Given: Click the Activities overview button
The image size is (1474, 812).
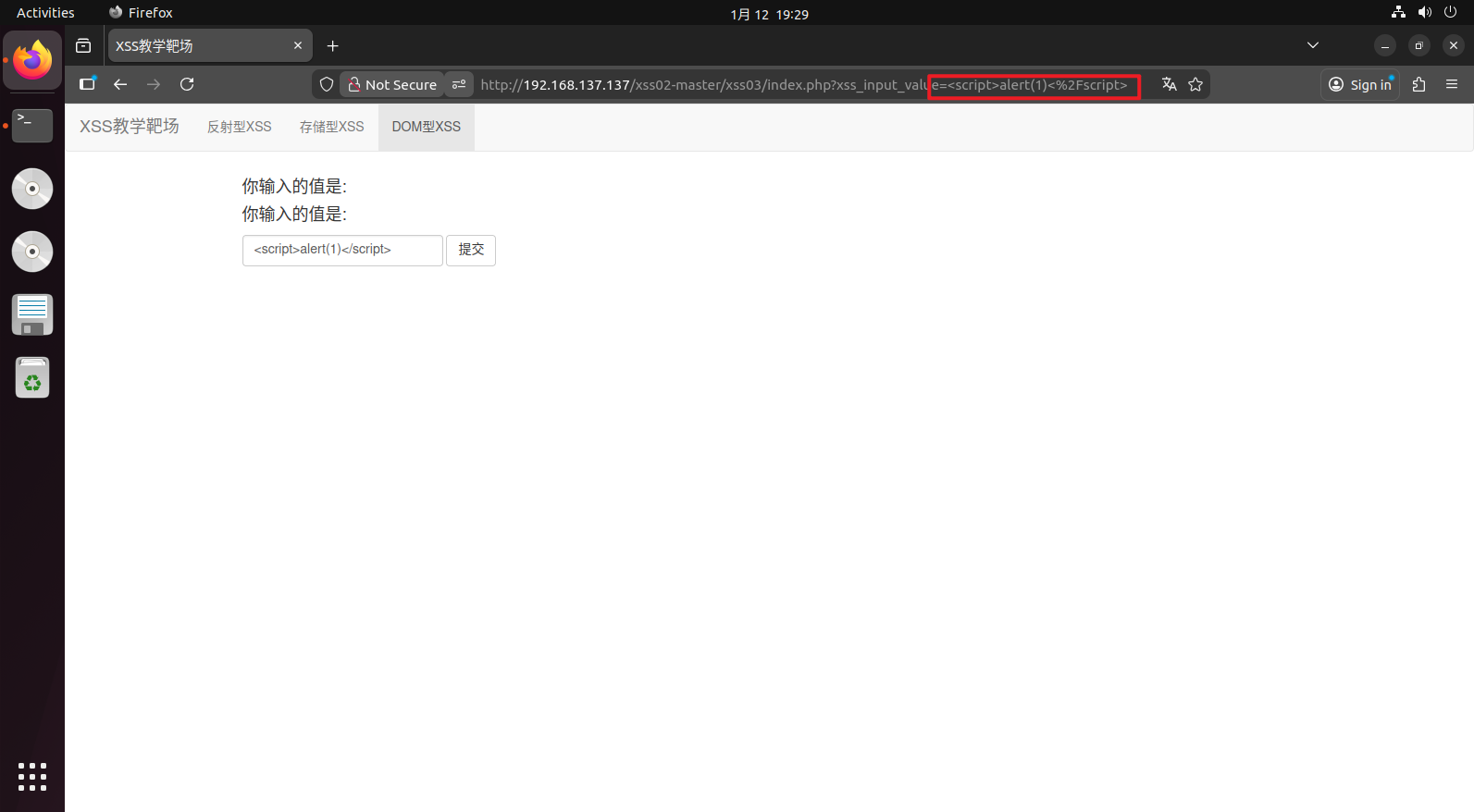Looking at the screenshot, I should (x=45, y=13).
